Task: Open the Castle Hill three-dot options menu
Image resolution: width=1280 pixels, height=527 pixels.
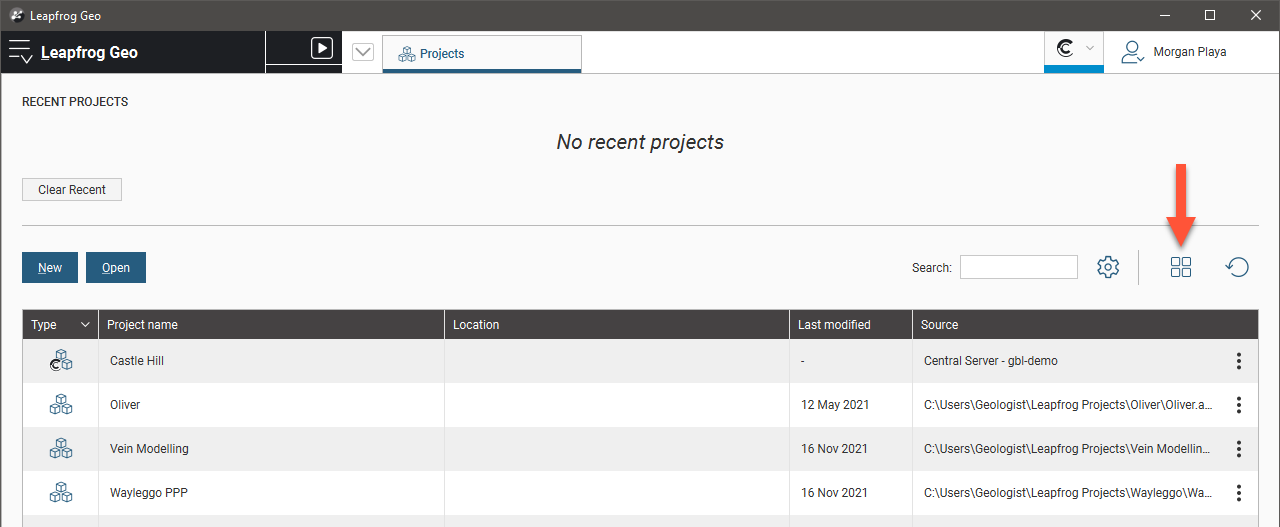Action: pyautogui.click(x=1239, y=361)
